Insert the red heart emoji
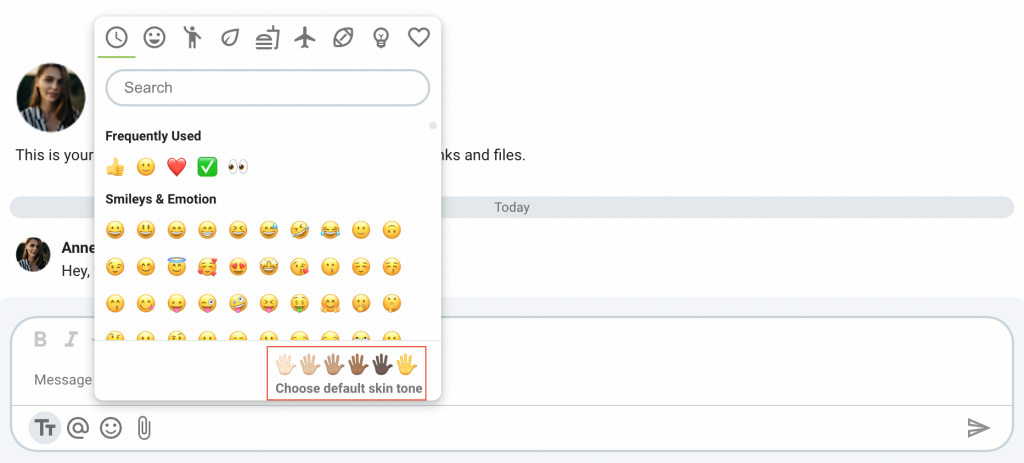Screen dimensions: 1024x463 176,167
